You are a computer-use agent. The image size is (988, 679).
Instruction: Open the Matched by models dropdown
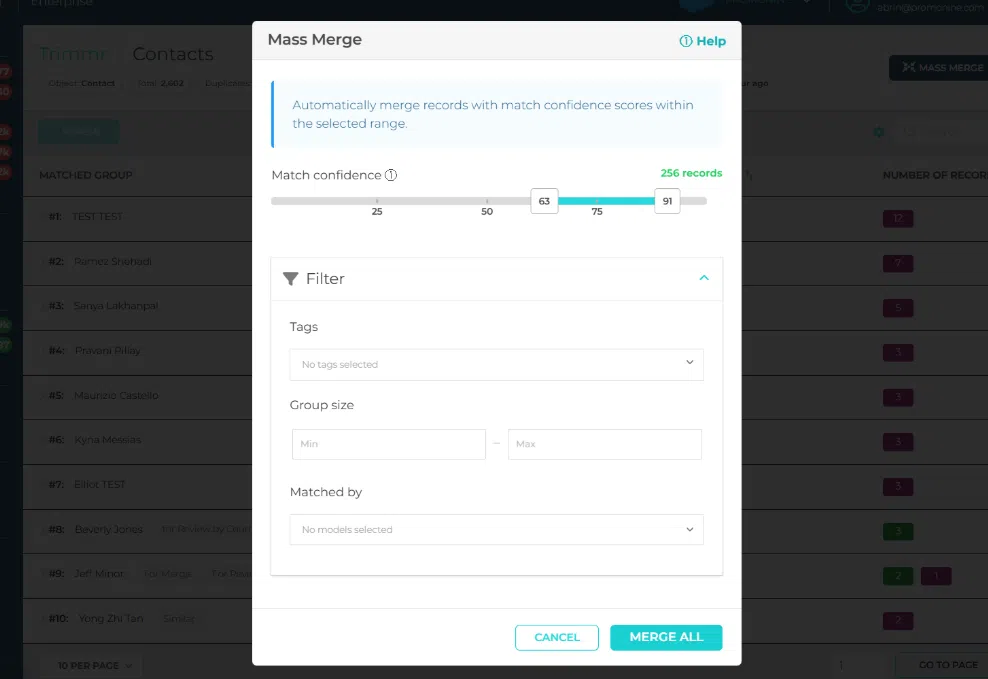496,529
